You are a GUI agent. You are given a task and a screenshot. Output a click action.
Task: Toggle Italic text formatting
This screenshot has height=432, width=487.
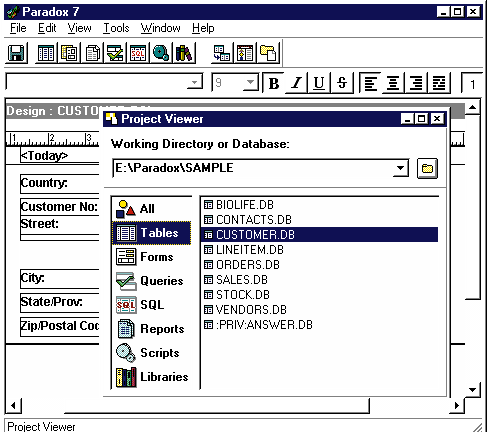[x=296, y=83]
